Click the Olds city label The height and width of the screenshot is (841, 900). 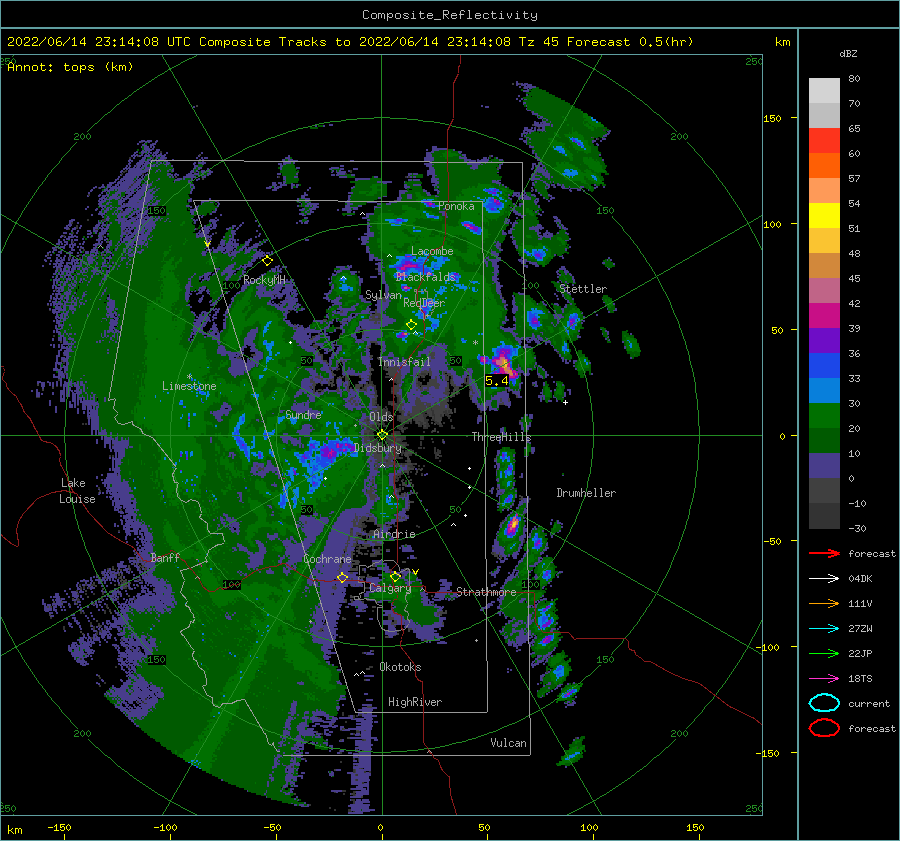pos(381,417)
